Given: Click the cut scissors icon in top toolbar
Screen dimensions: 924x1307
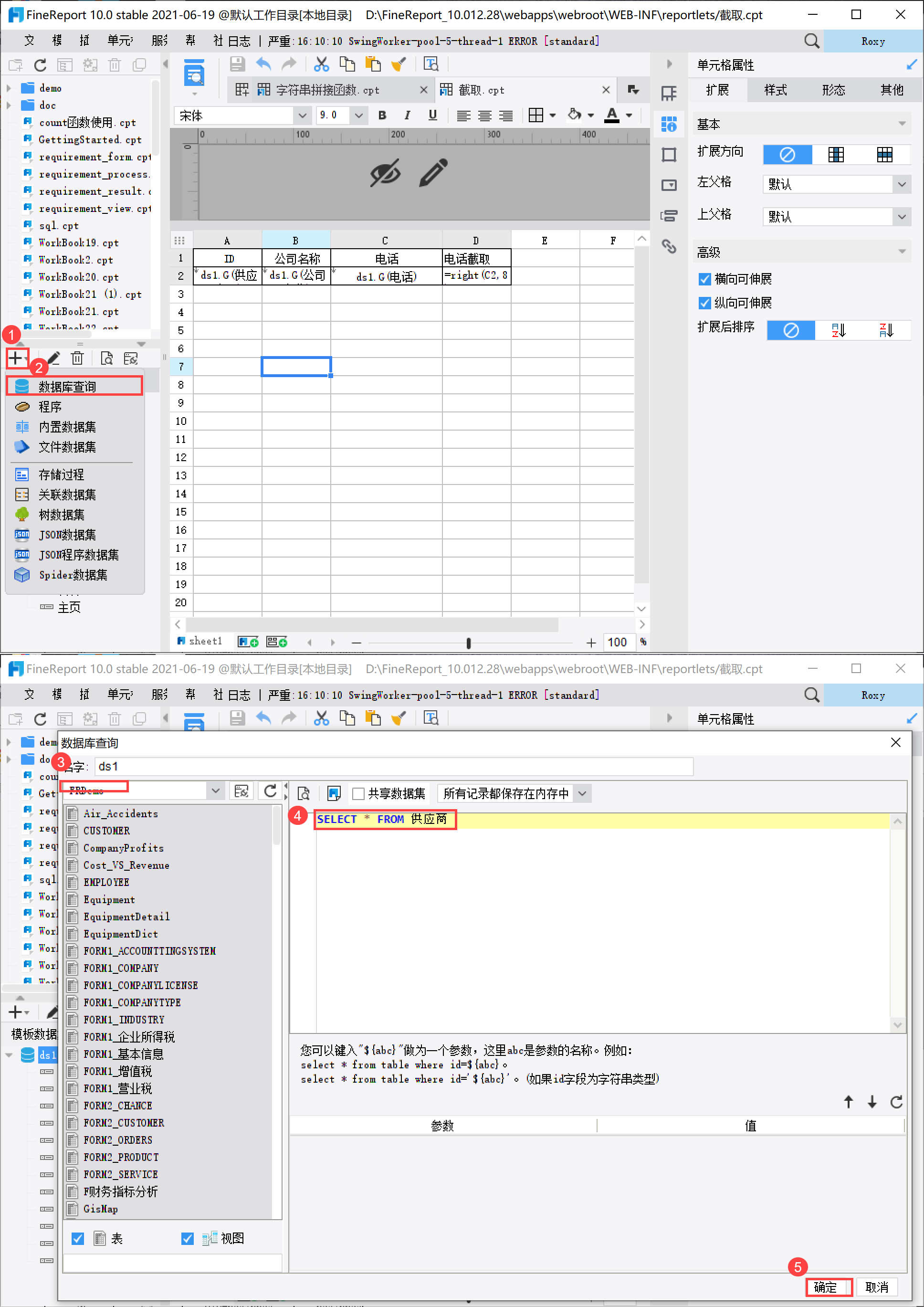Looking at the screenshot, I should [321, 64].
